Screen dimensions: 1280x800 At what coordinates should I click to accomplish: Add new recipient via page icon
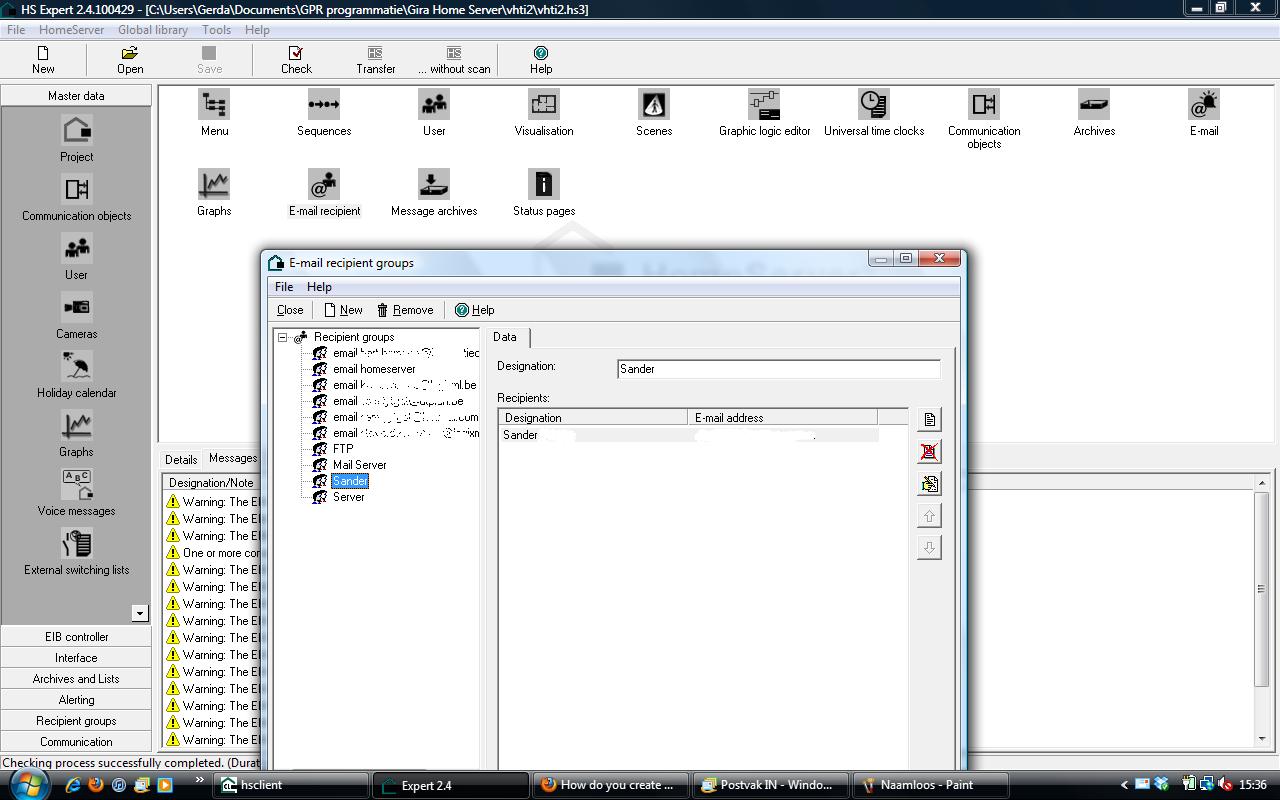[x=929, y=420]
